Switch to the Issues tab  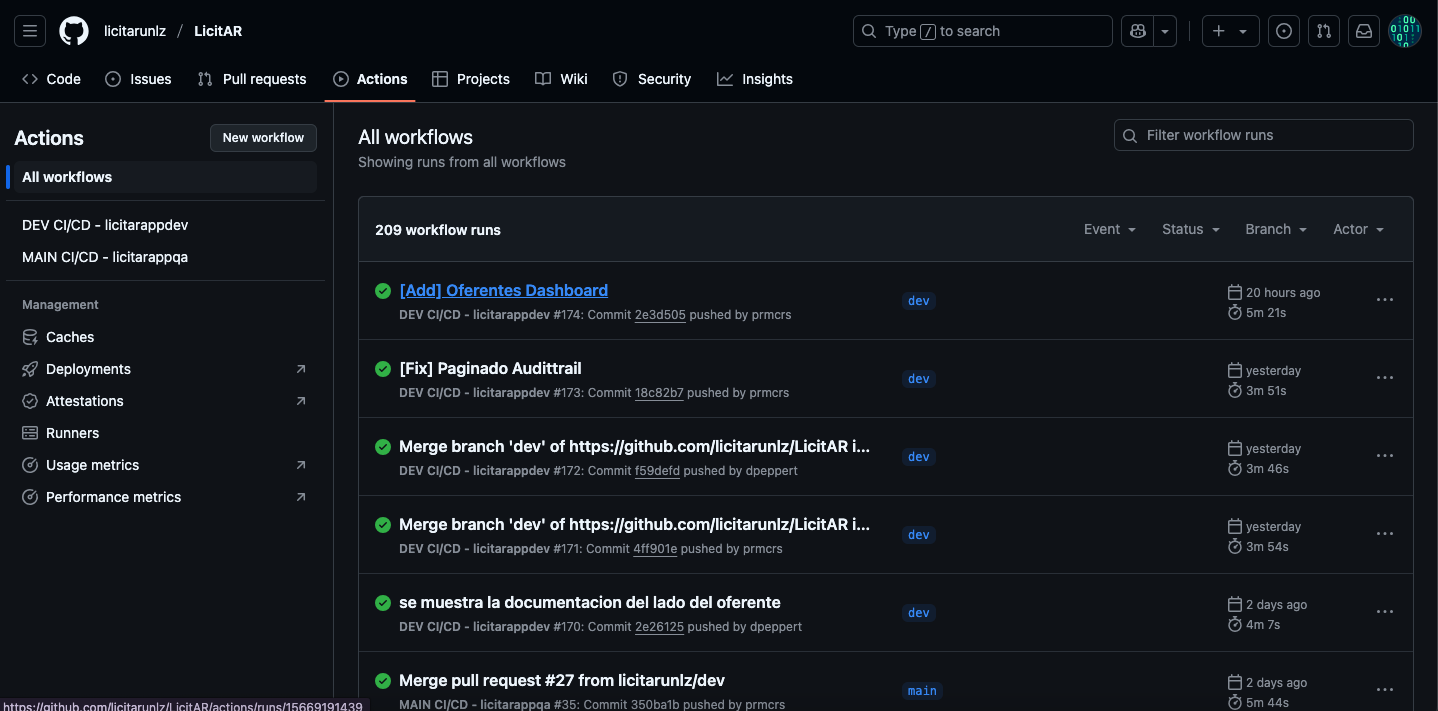(x=138, y=79)
